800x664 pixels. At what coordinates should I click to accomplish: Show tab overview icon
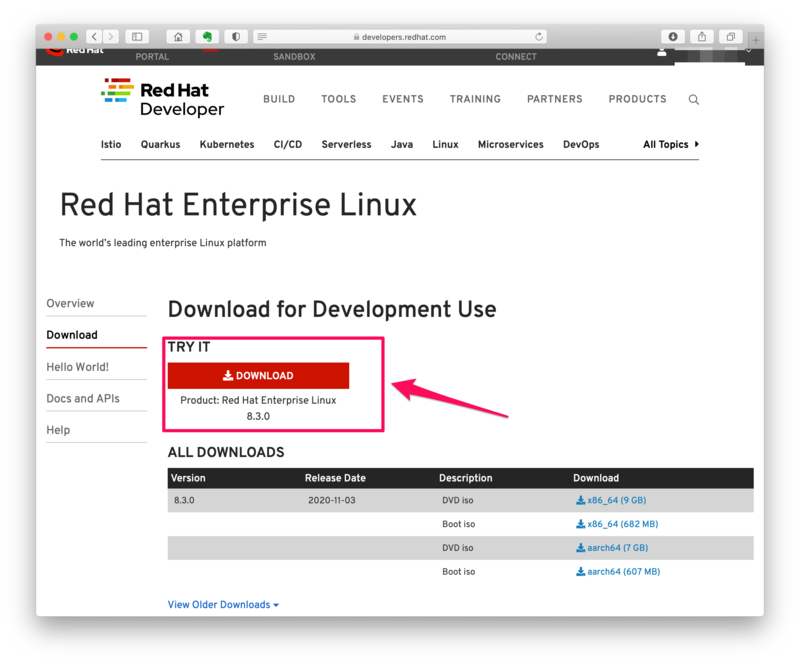731,36
